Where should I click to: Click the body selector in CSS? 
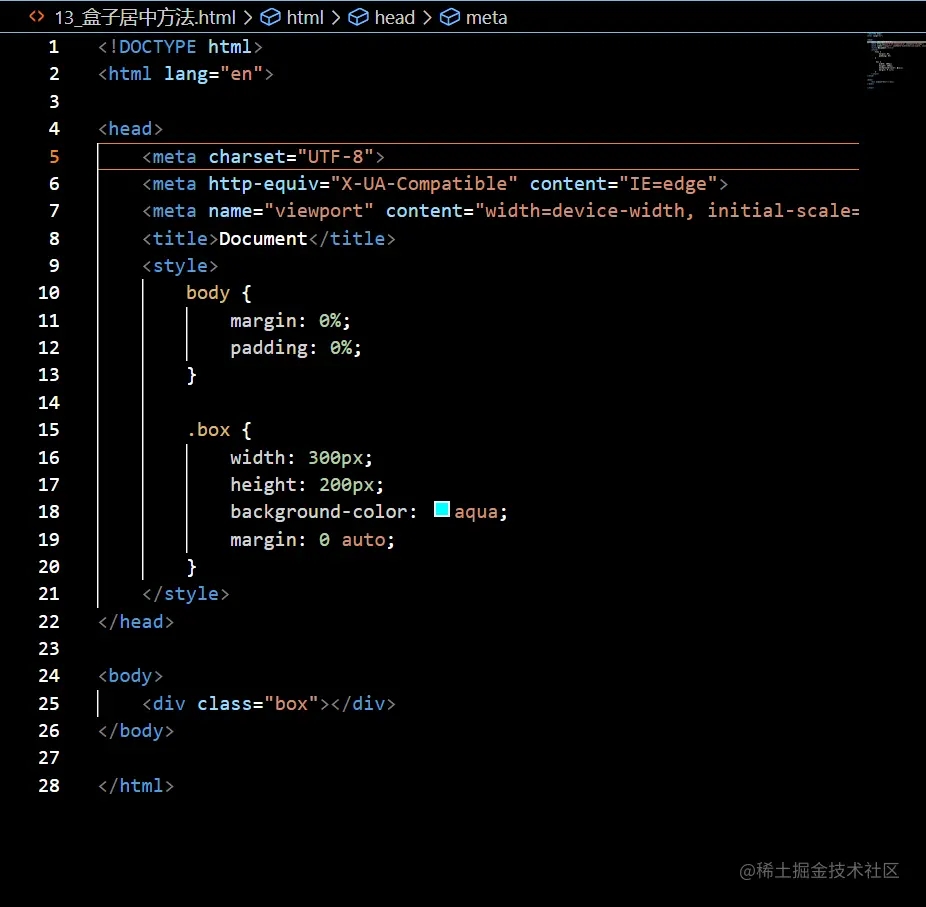coord(208,293)
